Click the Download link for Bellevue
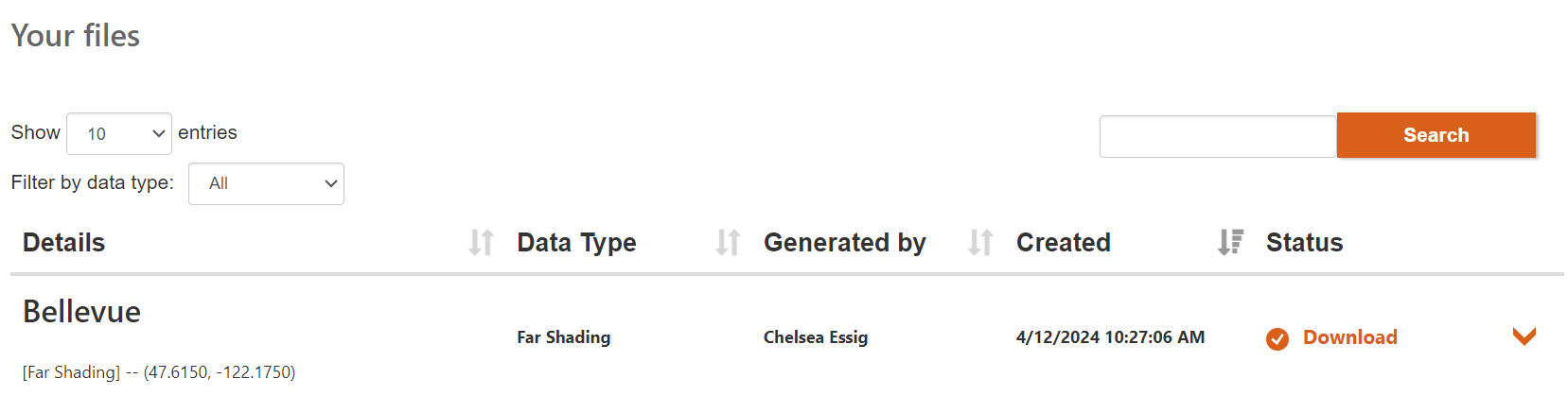Image resolution: width=1568 pixels, height=396 pixels. 1349,337
